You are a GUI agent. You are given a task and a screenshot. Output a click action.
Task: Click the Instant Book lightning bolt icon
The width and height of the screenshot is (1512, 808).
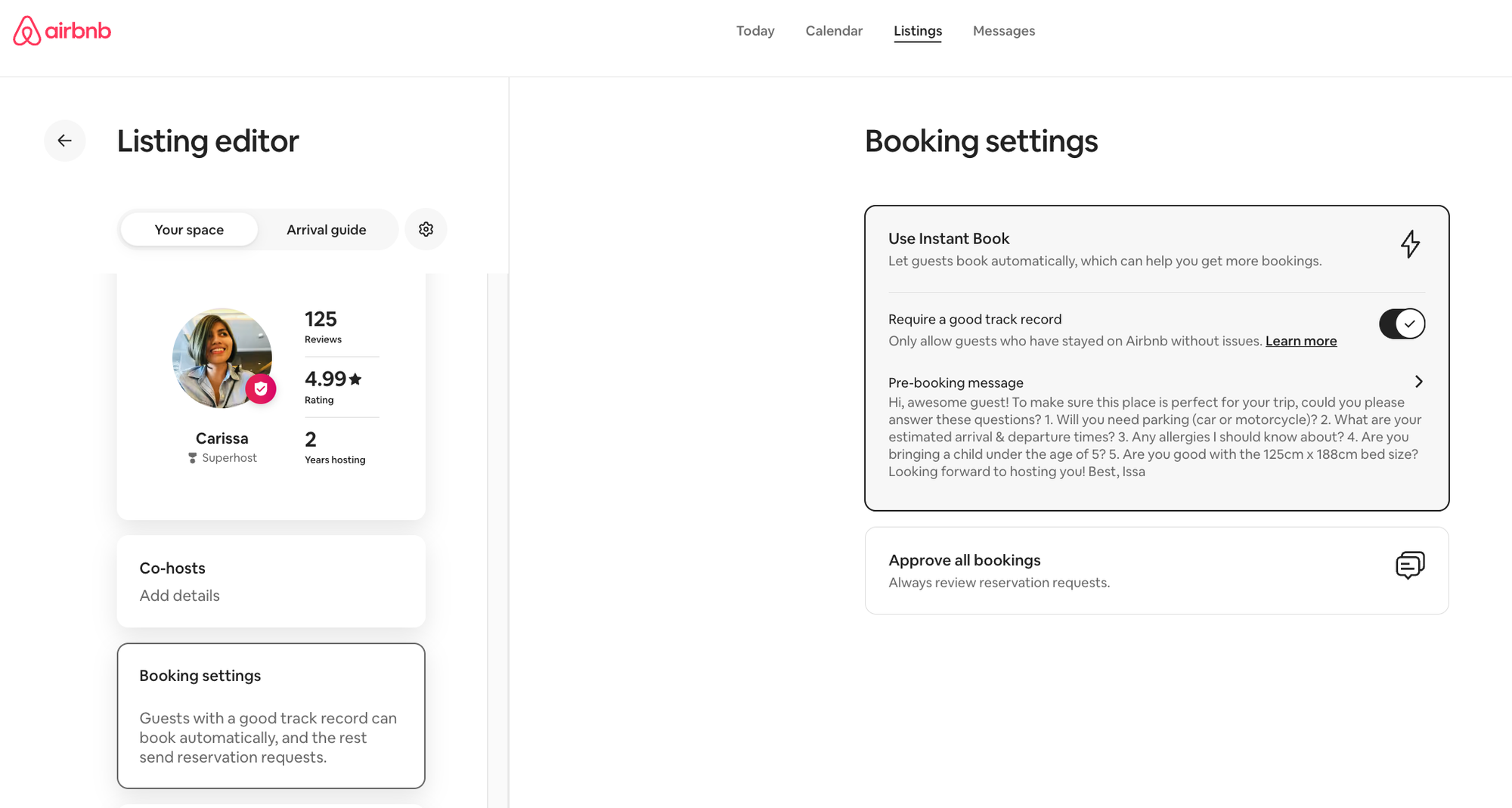(x=1410, y=244)
